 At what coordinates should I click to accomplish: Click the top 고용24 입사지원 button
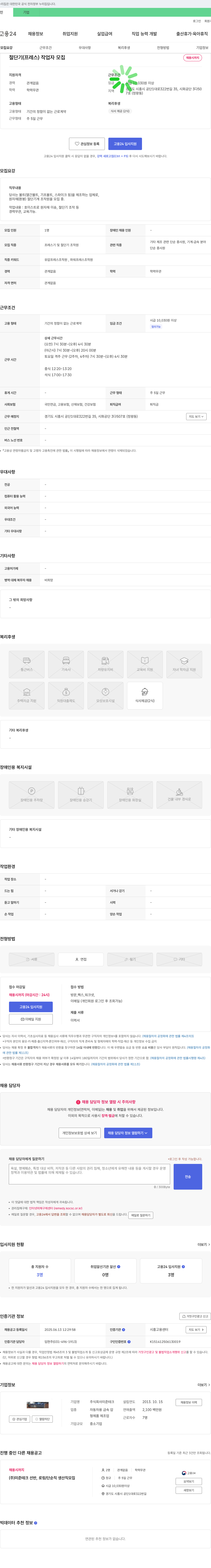[125, 144]
